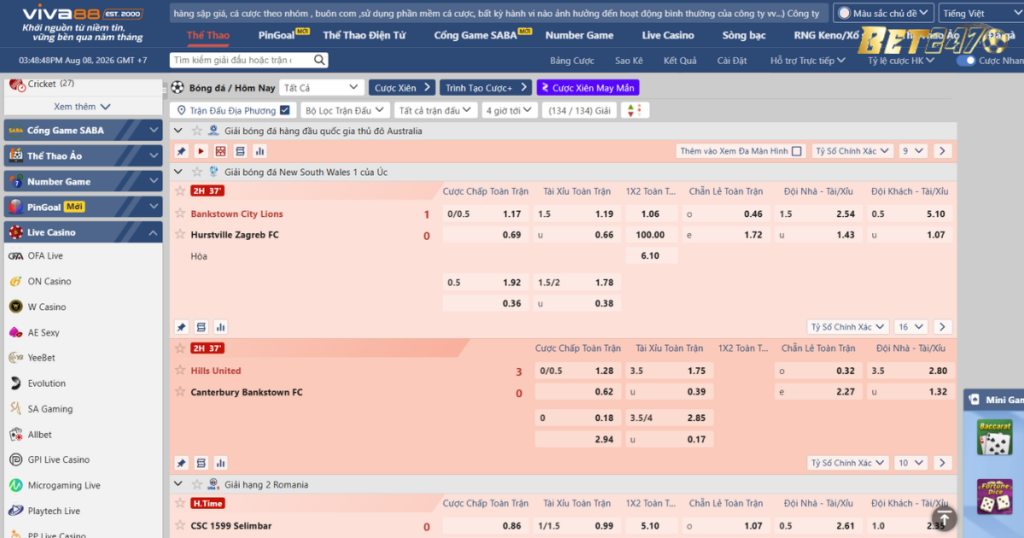
Task: Click Cược Xiên May Mắn button
Action: 588,87
